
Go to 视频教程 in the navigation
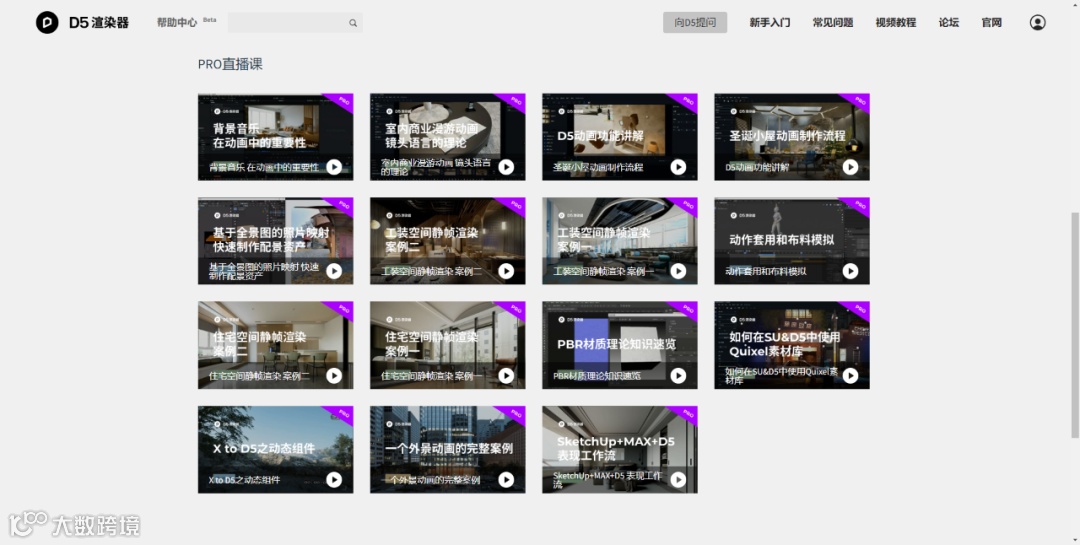pos(895,23)
